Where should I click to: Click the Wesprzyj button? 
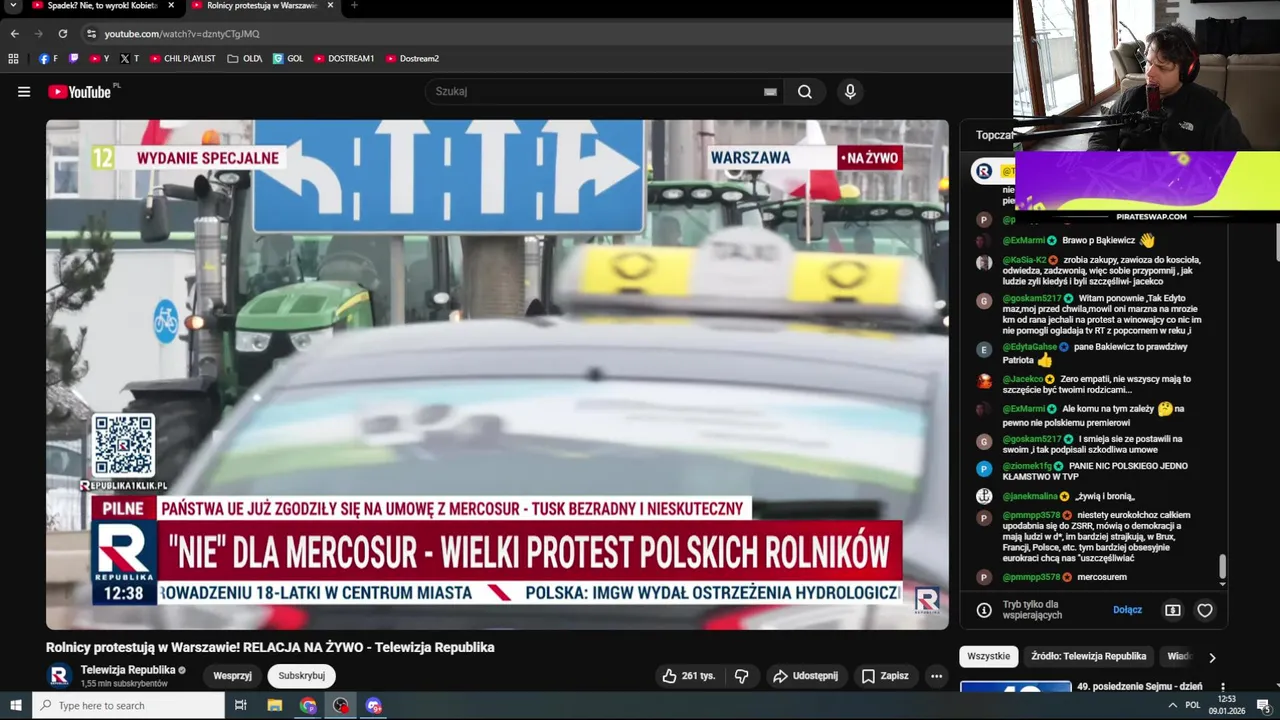tap(232, 676)
